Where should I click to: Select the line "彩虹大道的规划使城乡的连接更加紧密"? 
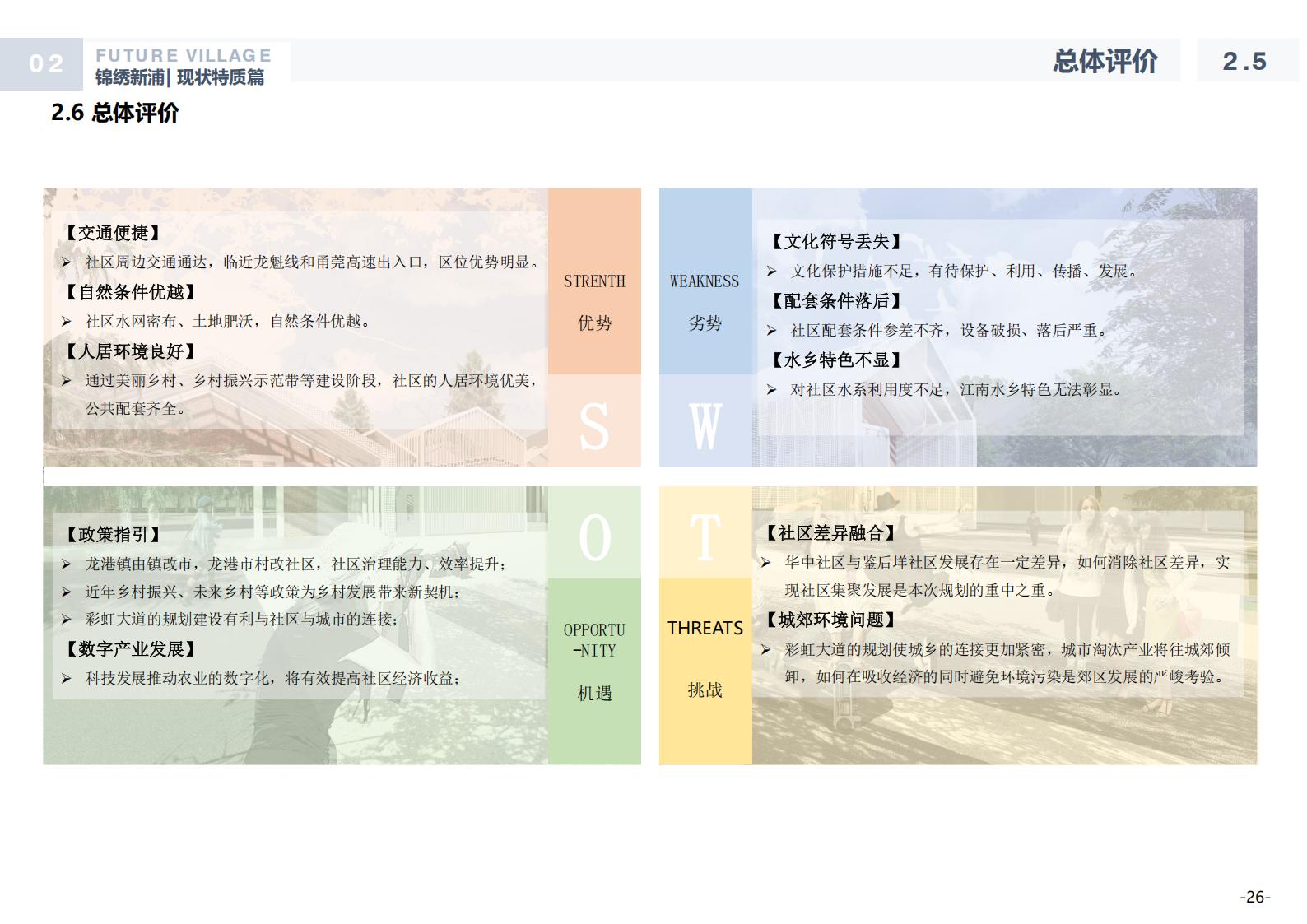1007,650
